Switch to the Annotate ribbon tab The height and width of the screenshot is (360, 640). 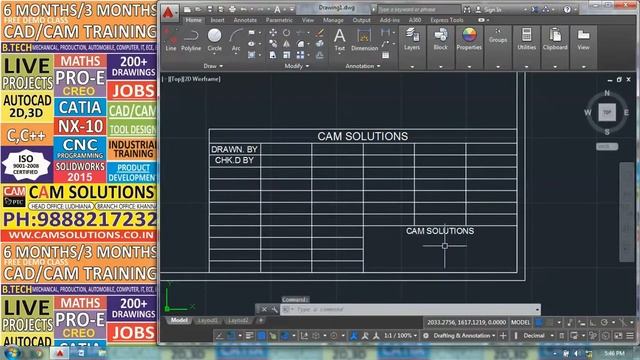(x=245, y=20)
